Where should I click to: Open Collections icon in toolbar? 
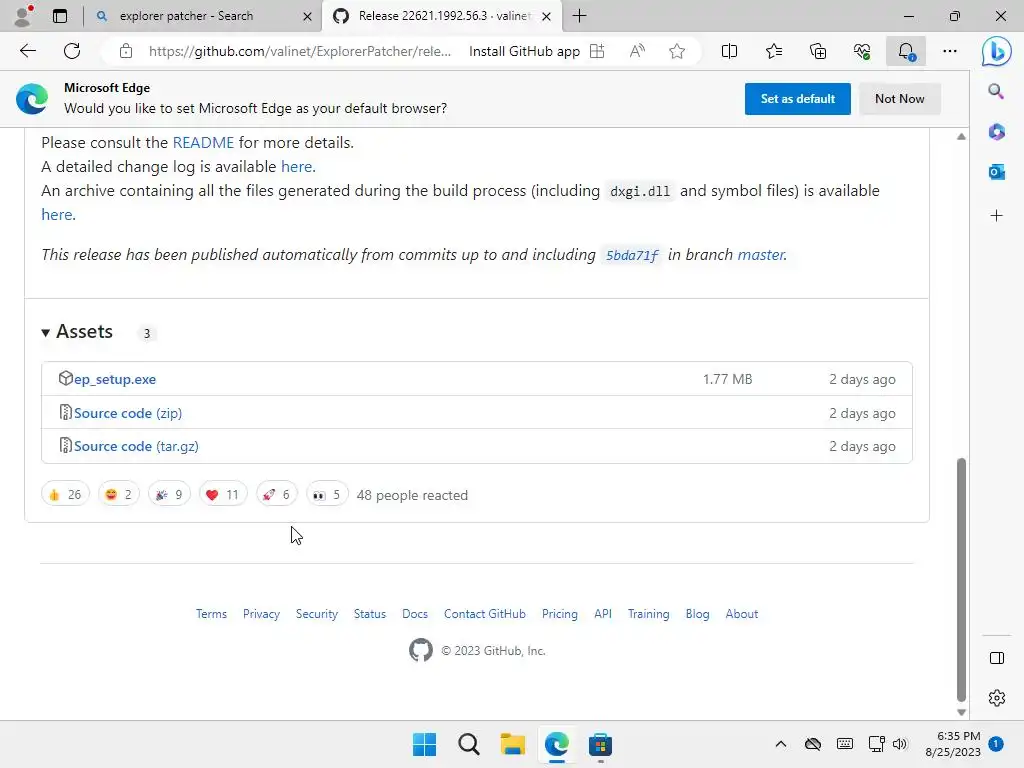[818, 51]
